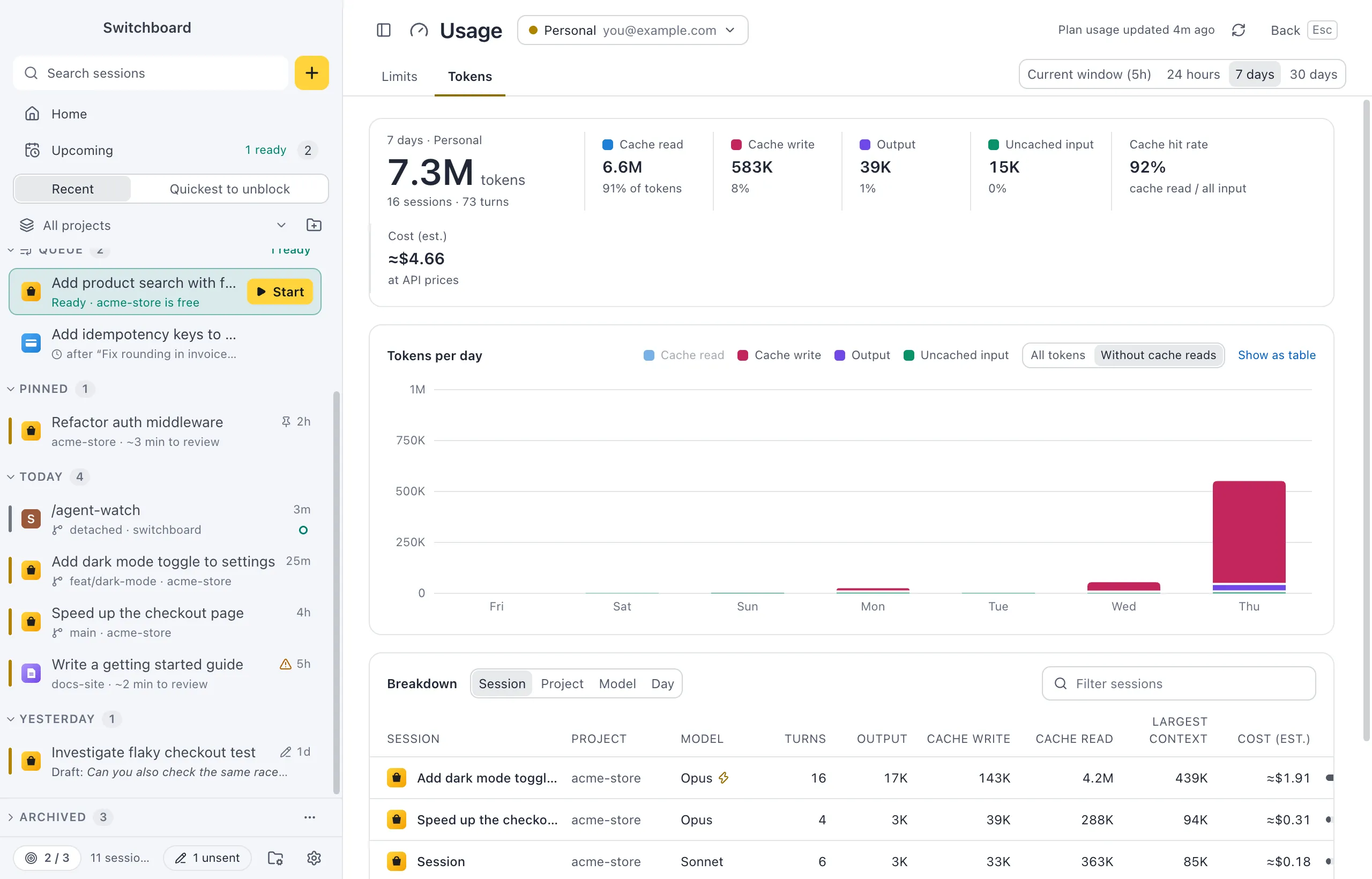Click the usage gauge icon beside Usage
The image size is (1372, 879).
[419, 30]
